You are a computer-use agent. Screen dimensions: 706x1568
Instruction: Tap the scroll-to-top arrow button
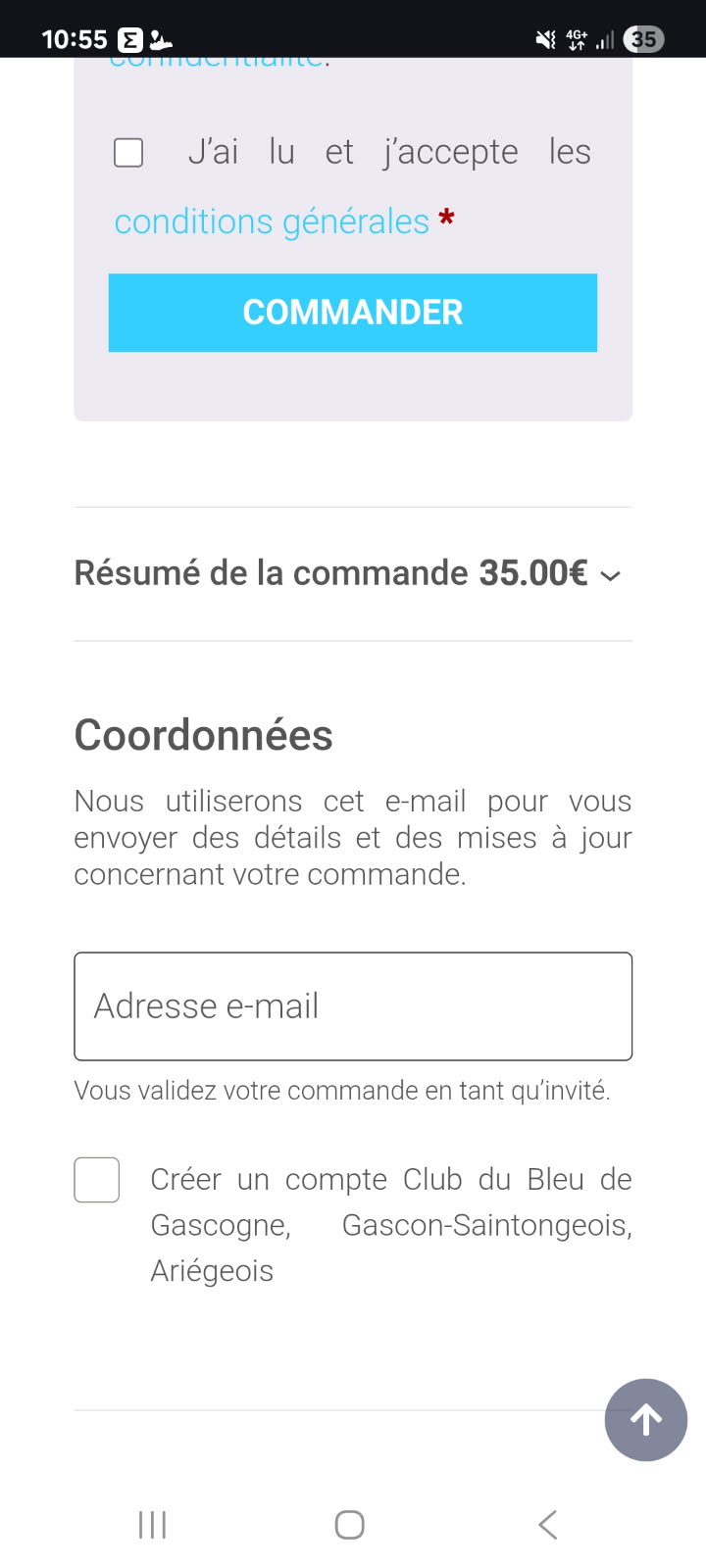pyautogui.click(x=645, y=1419)
